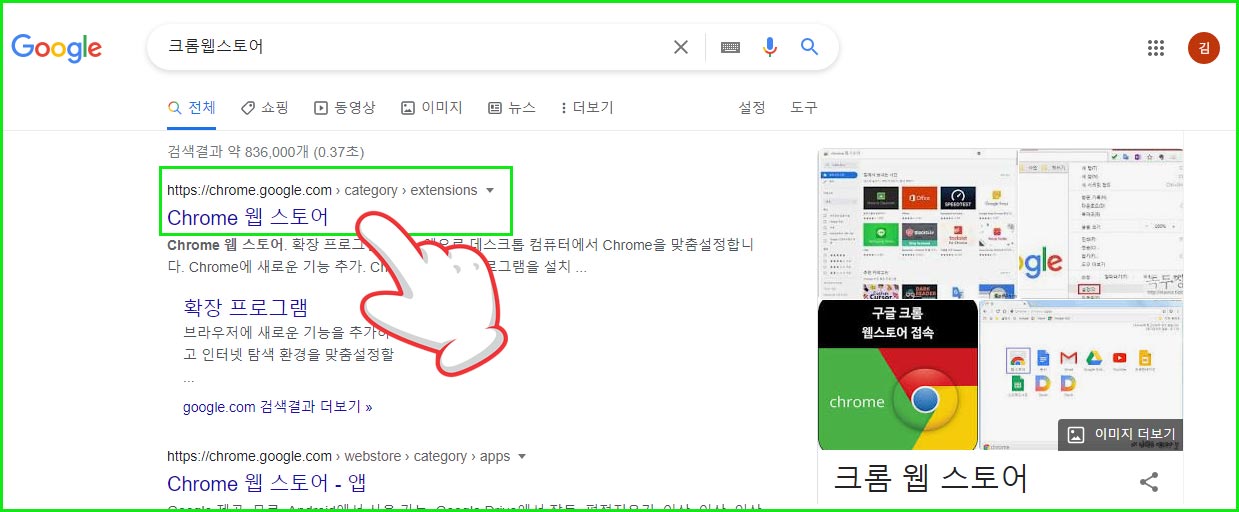The width and height of the screenshot is (1239, 512).
Task: Open the 구글 크롬 웹스토어 접속 thumbnail
Action: click(897, 375)
